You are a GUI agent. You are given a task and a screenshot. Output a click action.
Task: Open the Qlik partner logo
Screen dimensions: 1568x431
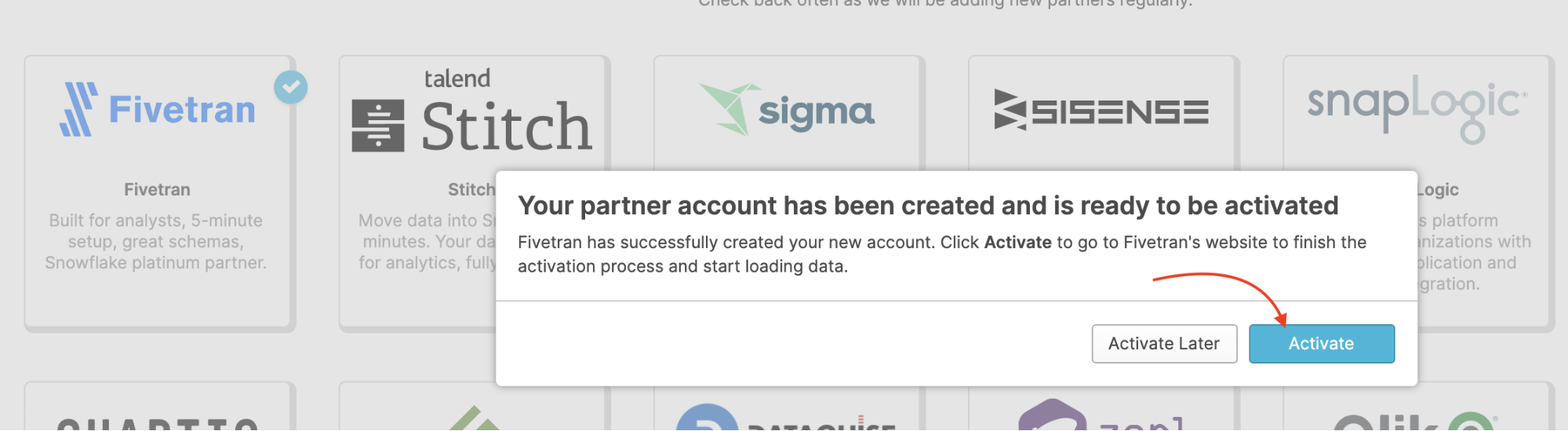click(x=1412, y=422)
